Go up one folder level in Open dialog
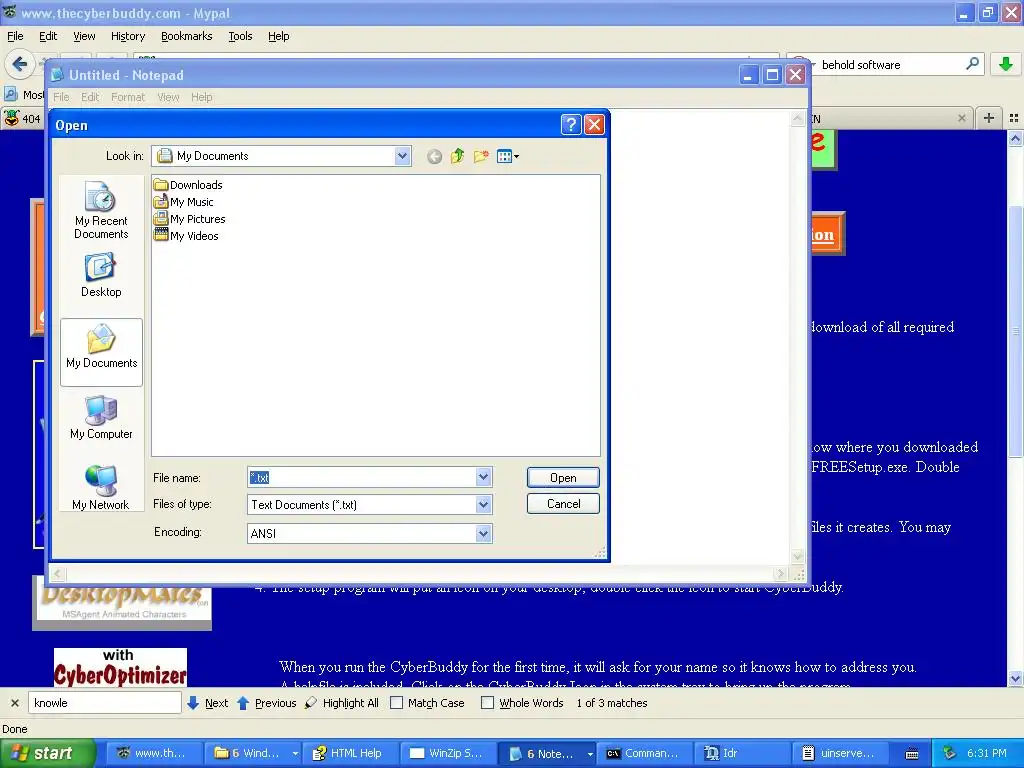Viewport: 1024px width, 768px height. (x=457, y=156)
